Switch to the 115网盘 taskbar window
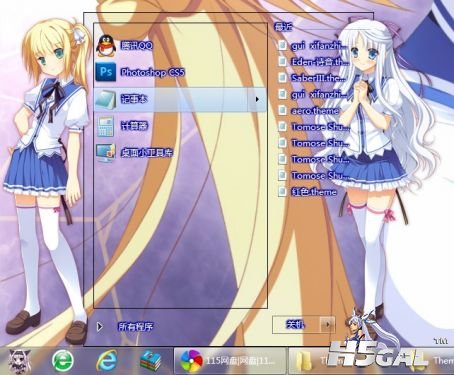 coord(230,361)
